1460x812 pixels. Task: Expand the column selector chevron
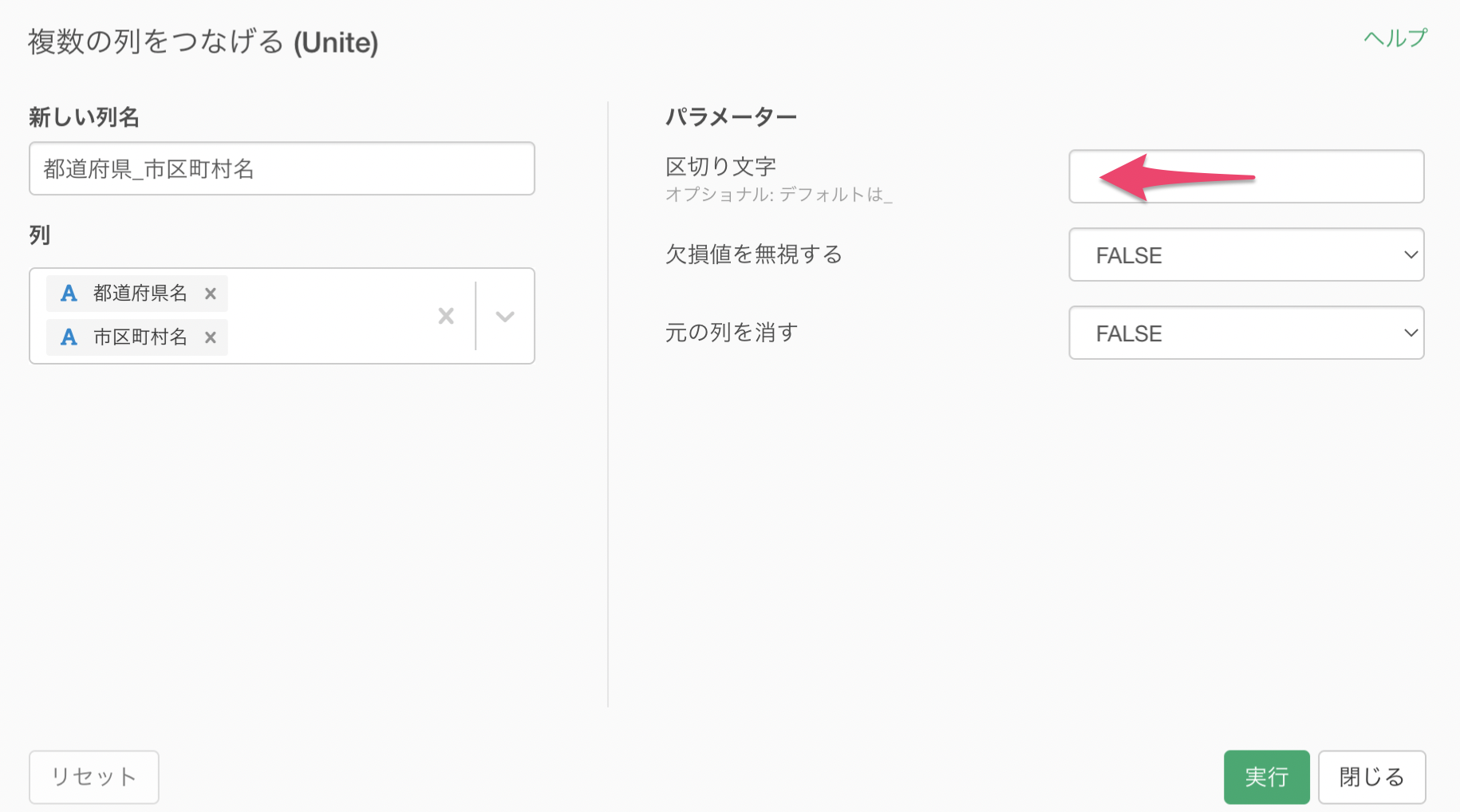click(x=504, y=316)
